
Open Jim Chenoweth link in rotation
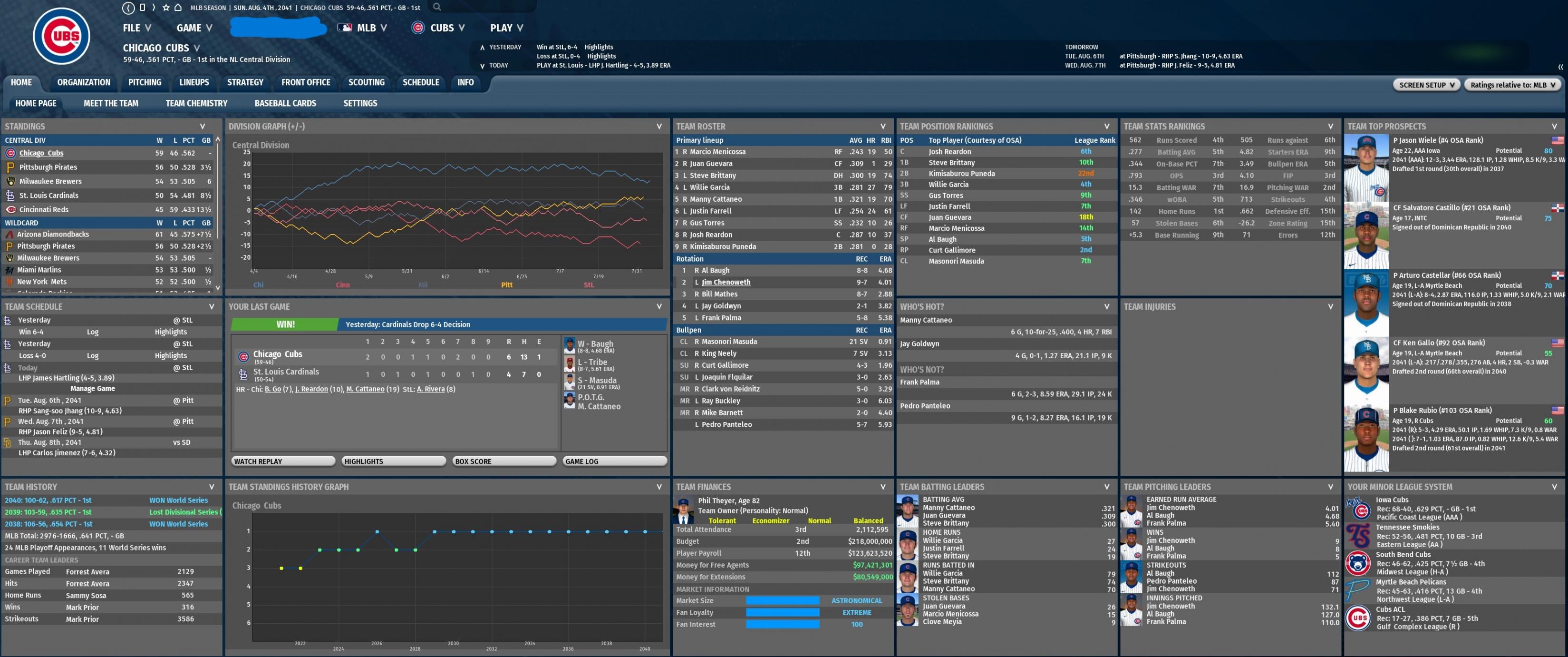point(726,283)
